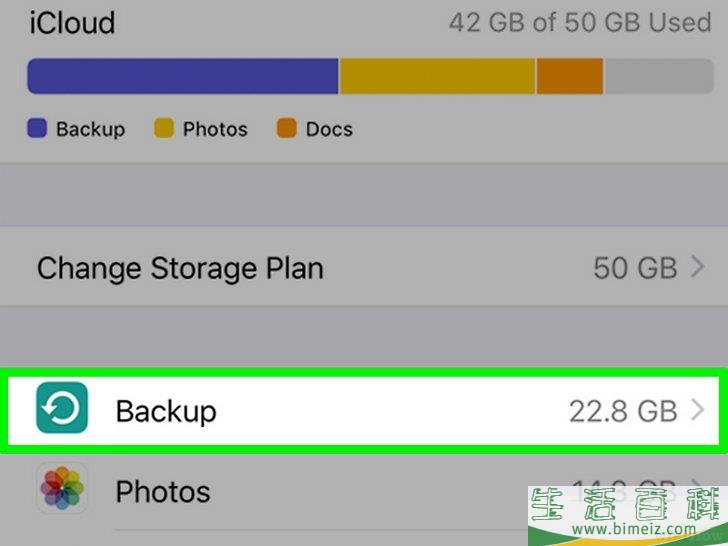Open Change Storage Plan

click(x=364, y=266)
